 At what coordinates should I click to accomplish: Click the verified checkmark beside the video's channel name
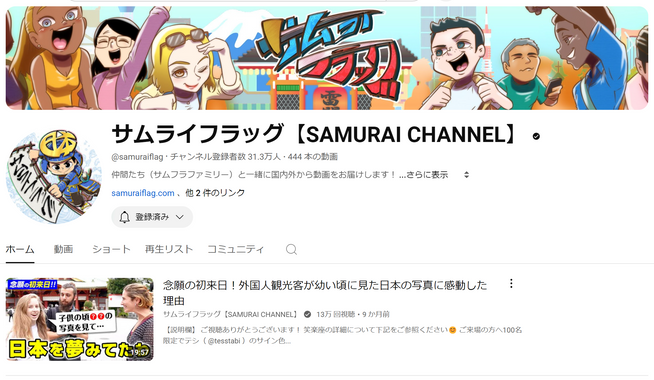307,314
